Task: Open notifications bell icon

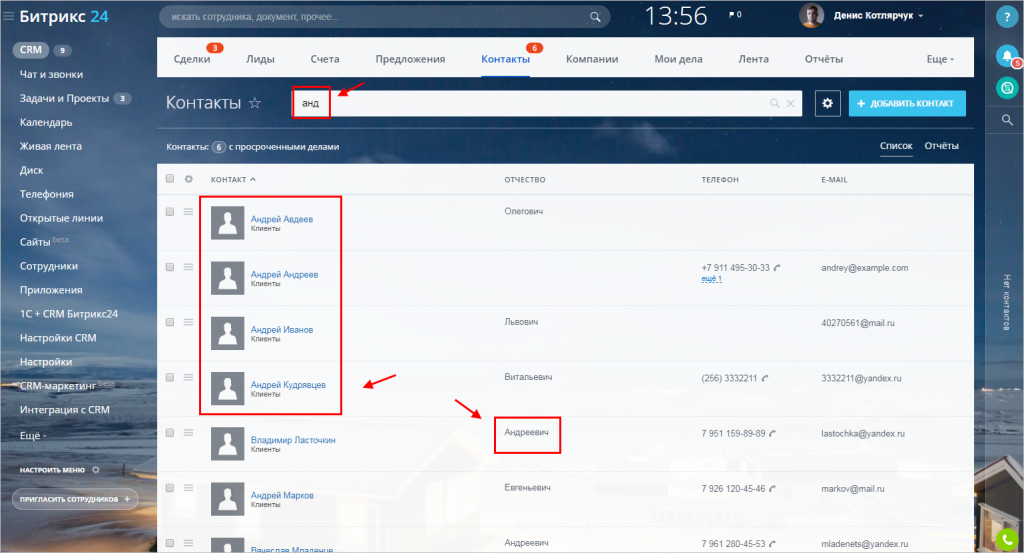Action: 1008,55
